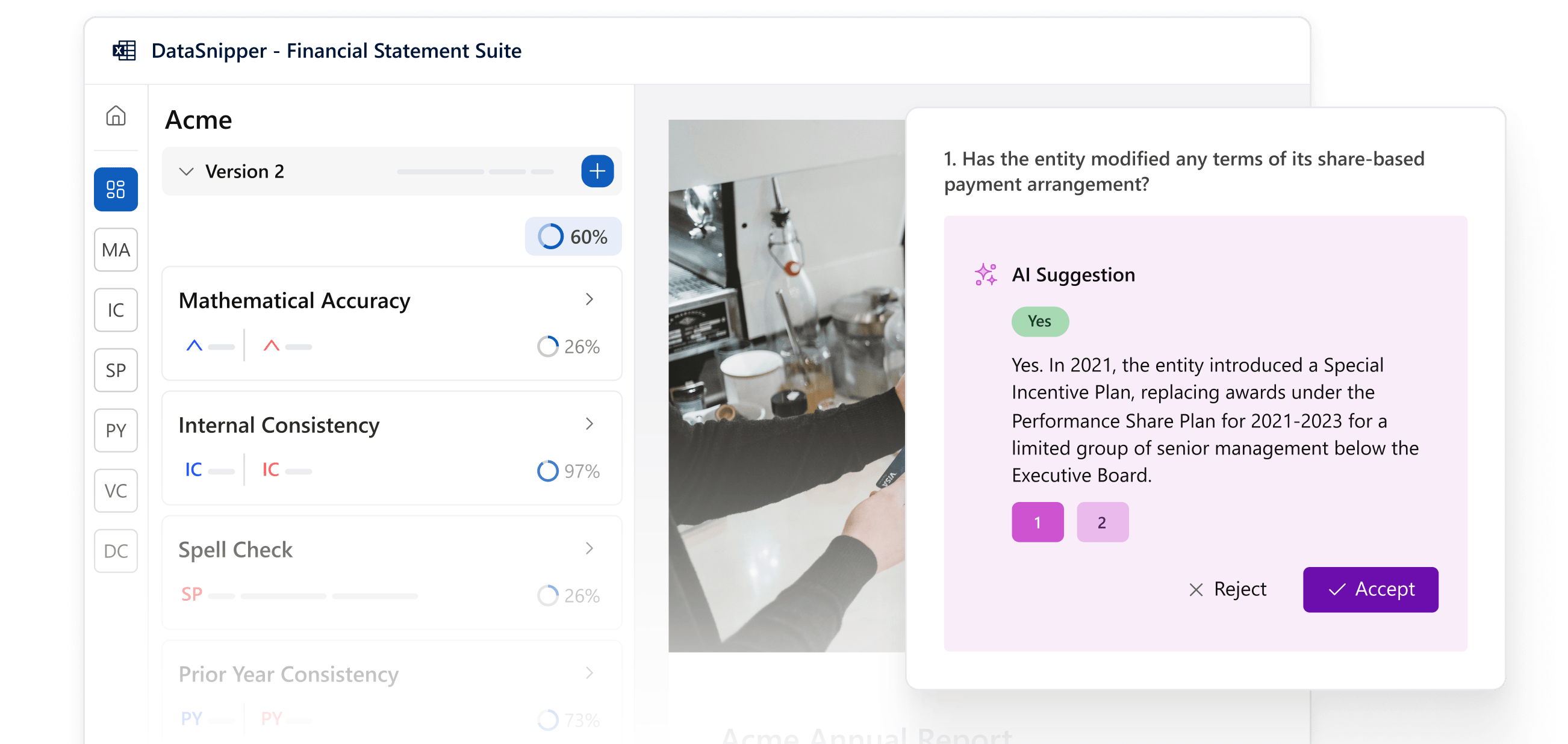Open the MA sidebar section
Image resolution: width=1568 pixels, height=744 pixels.
[x=116, y=250]
